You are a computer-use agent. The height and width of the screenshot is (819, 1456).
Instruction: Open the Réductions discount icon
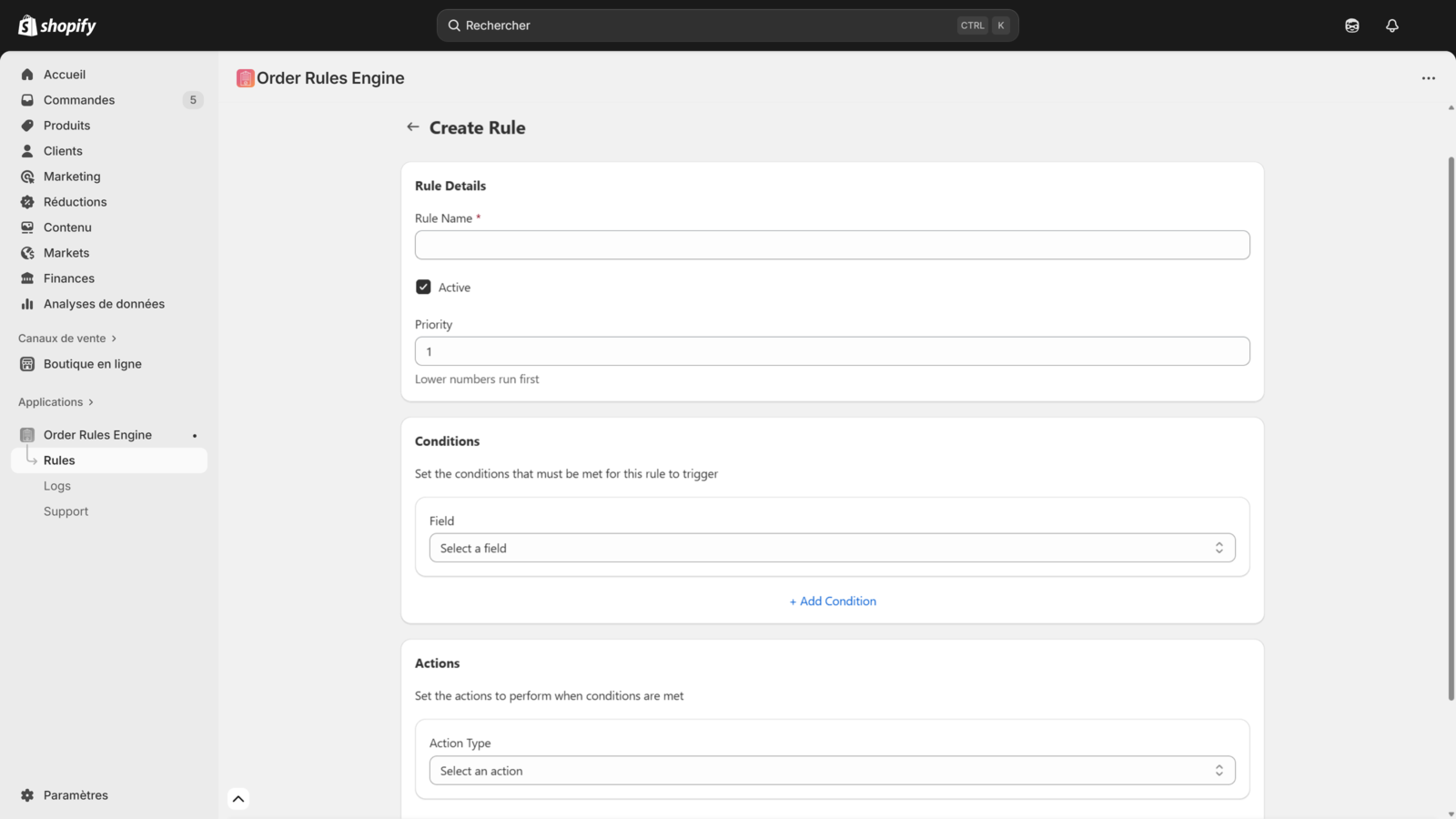pyautogui.click(x=28, y=201)
